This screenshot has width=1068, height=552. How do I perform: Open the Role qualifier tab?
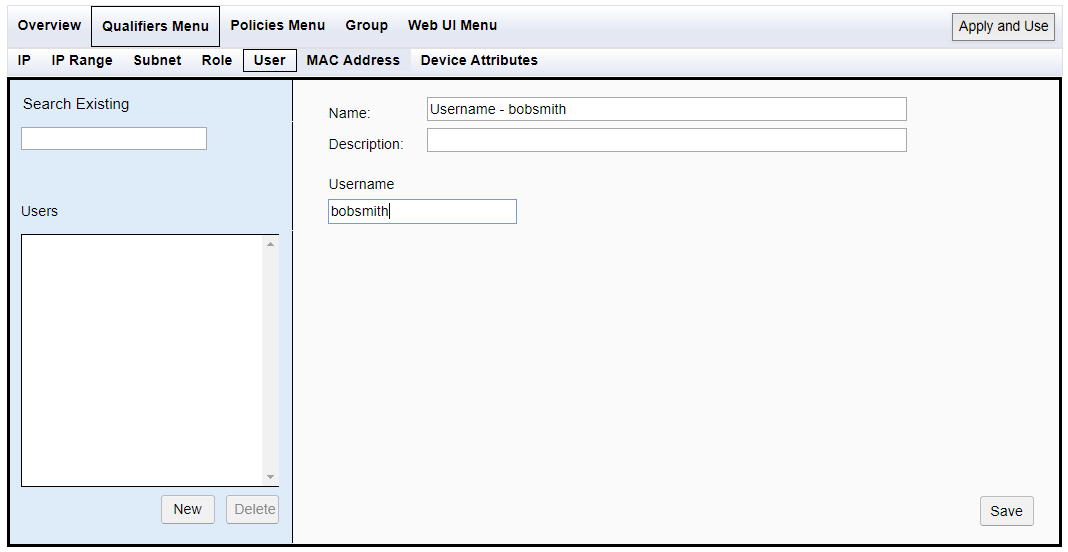pos(217,60)
